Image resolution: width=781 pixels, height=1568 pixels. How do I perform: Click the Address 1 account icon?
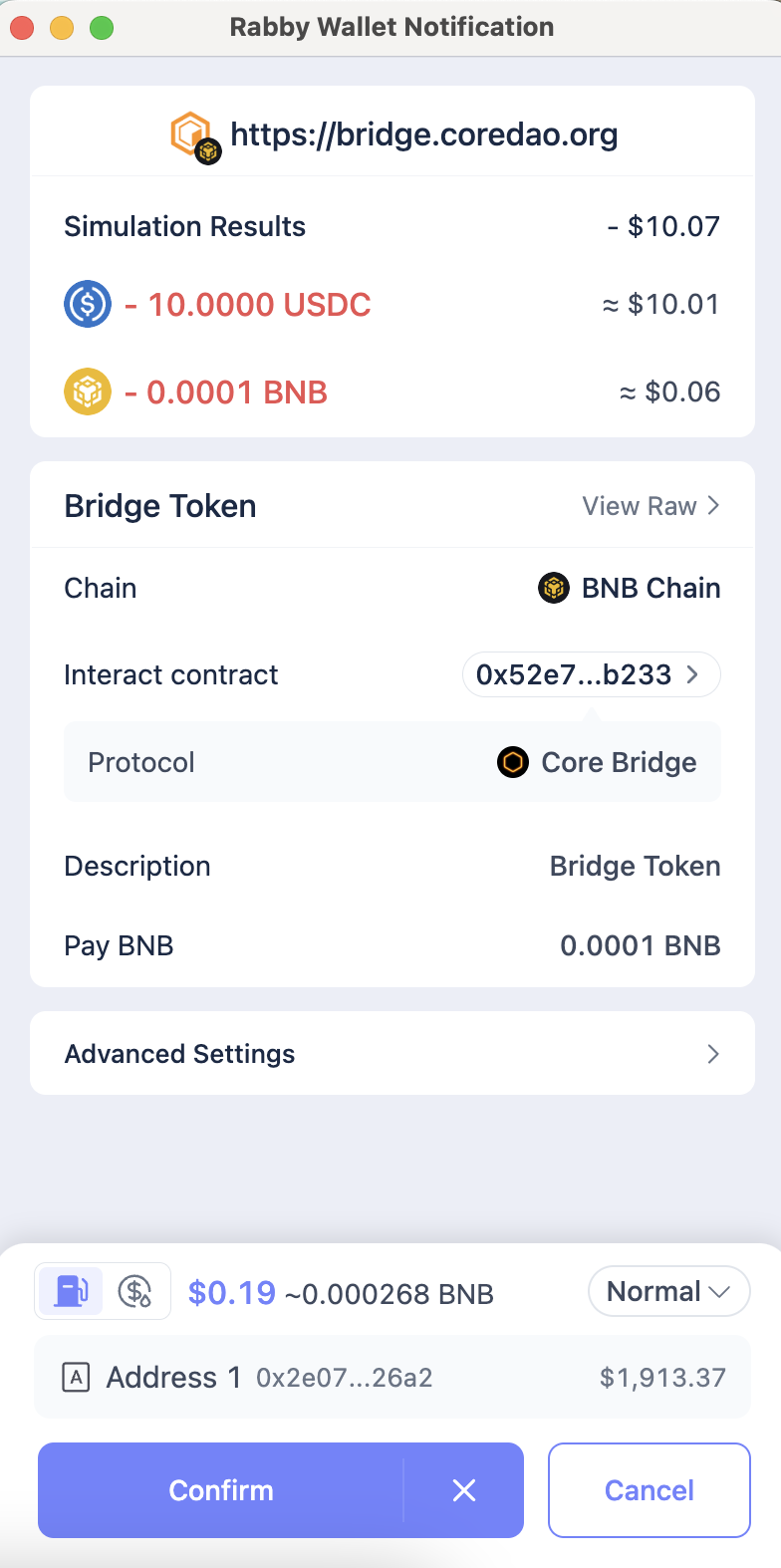click(x=77, y=1378)
